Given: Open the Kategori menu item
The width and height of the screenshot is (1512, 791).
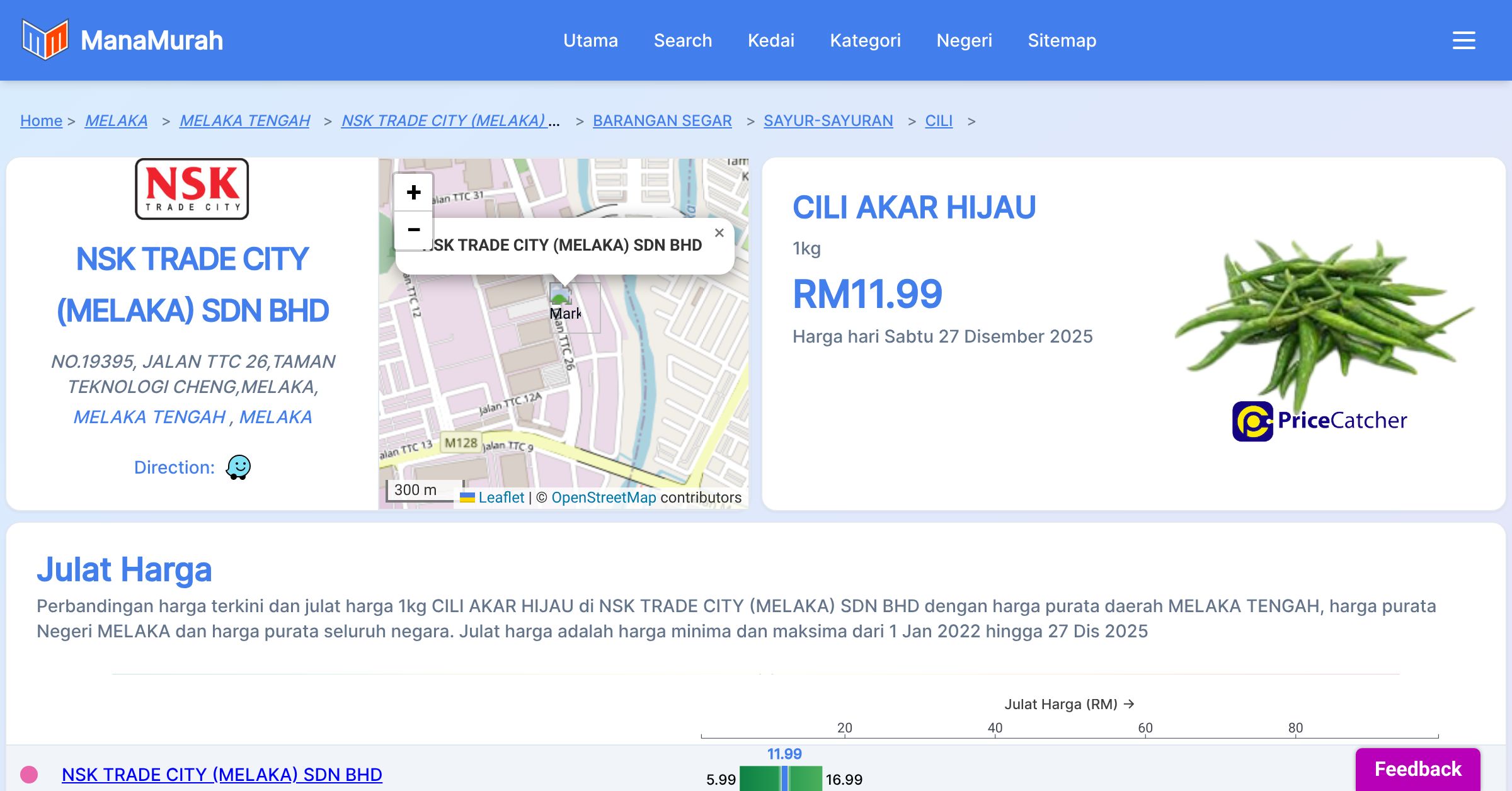Looking at the screenshot, I should 865,40.
